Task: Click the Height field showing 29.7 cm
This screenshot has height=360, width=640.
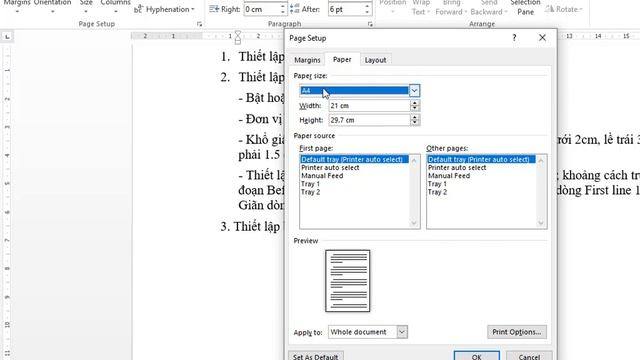Action: point(369,120)
